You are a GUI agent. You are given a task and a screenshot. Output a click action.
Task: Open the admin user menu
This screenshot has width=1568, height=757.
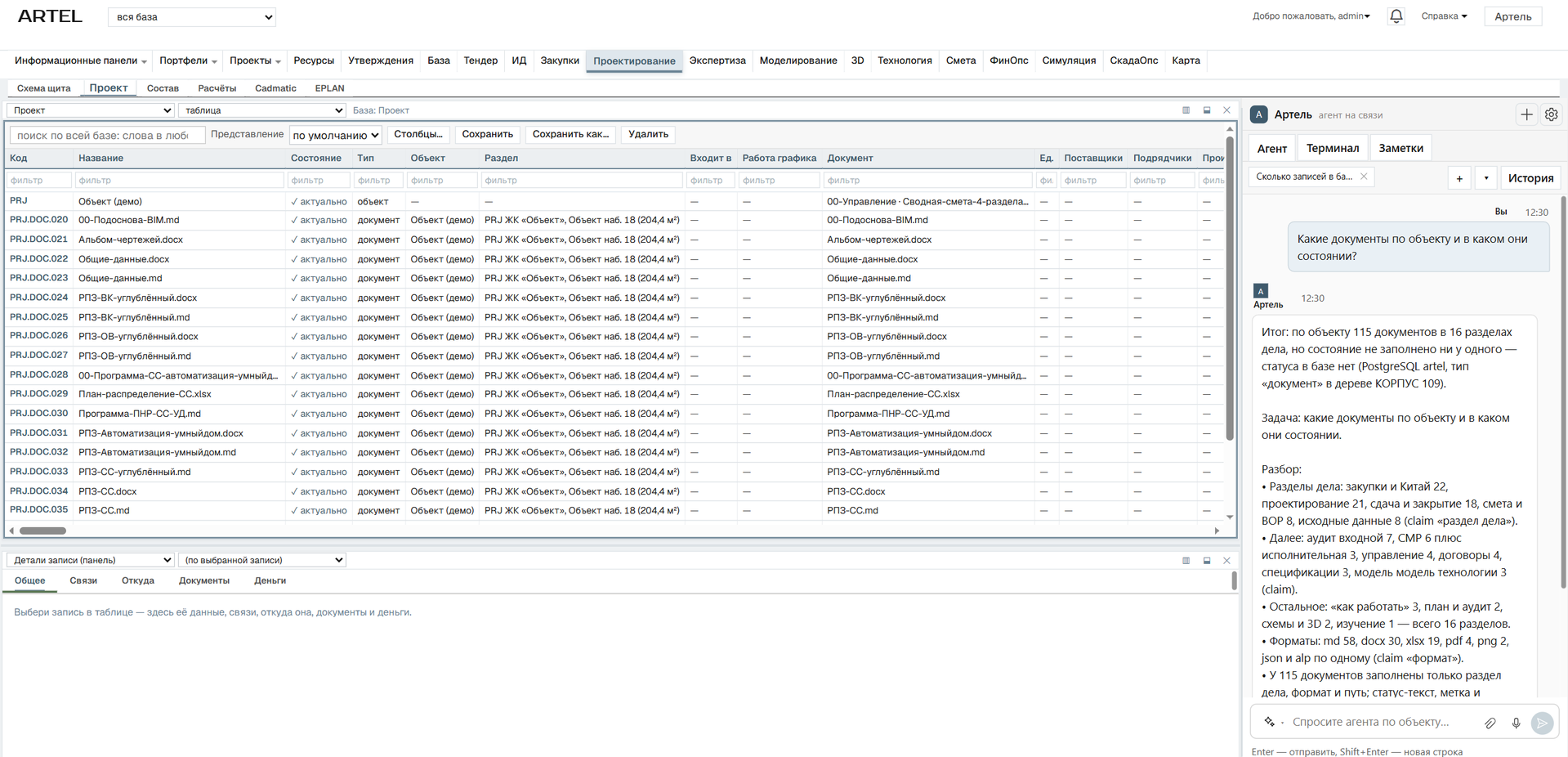point(1311,16)
